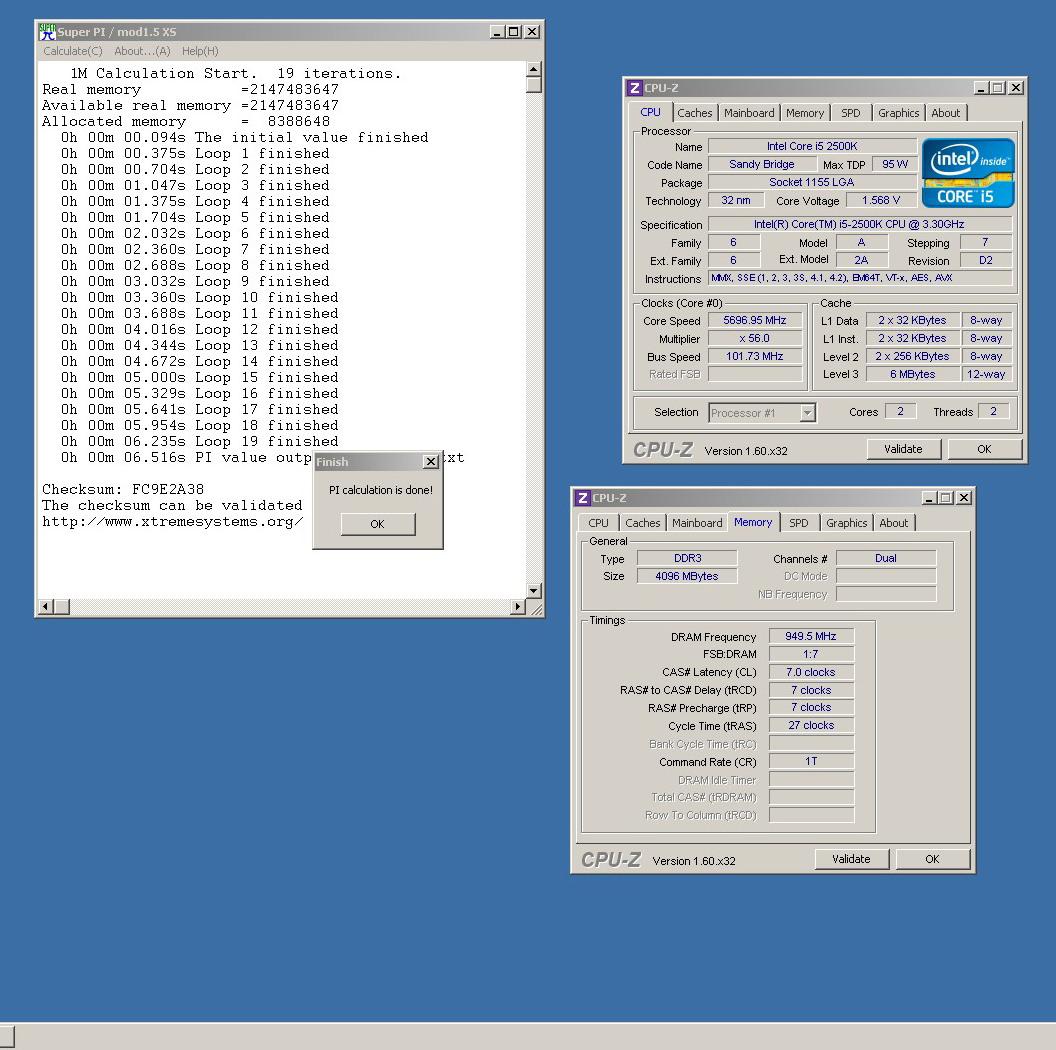
Task: Click right arrow of Super PI horizontal scrollbar
Action: pos(517,607)
